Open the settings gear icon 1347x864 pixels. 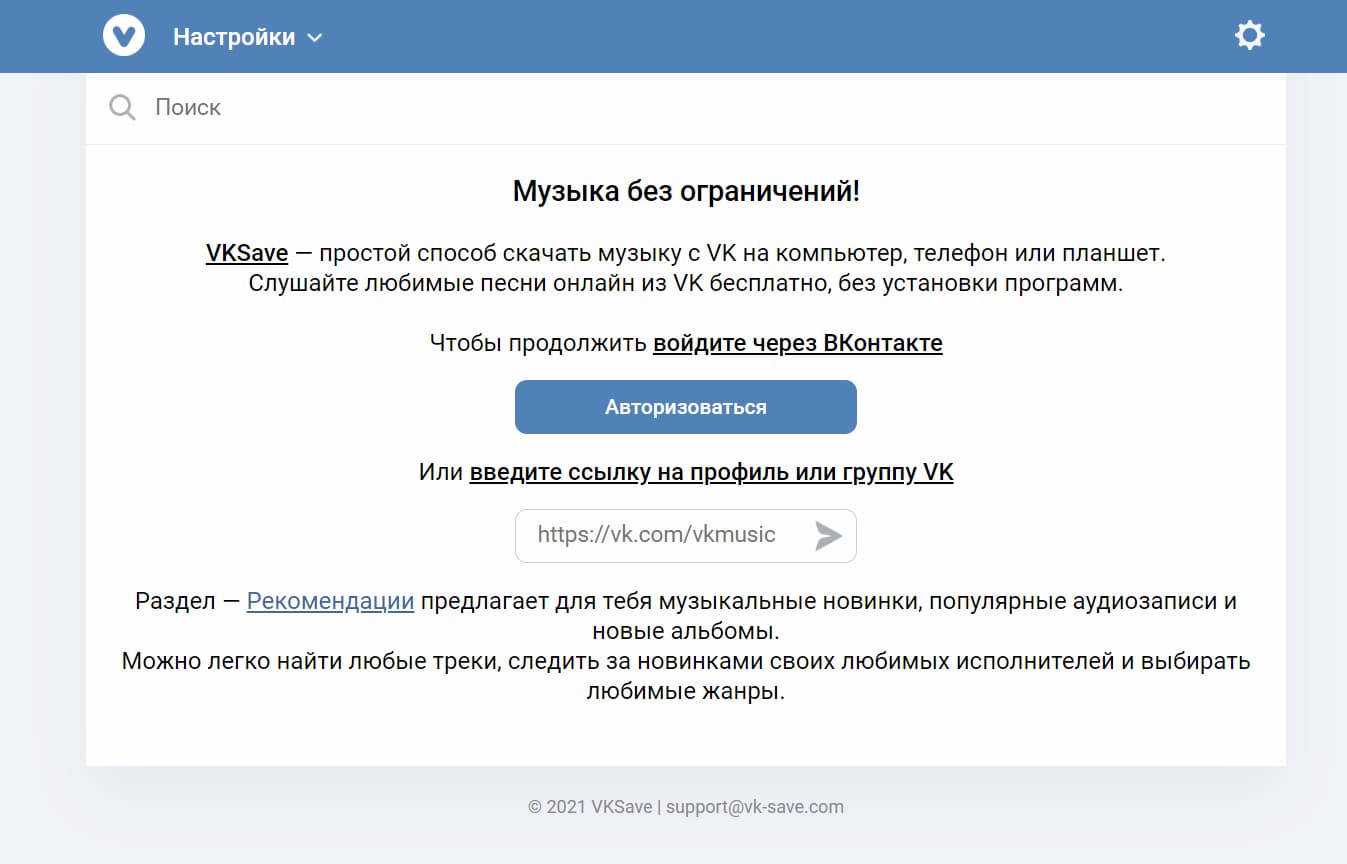(x=1250, y=35)
